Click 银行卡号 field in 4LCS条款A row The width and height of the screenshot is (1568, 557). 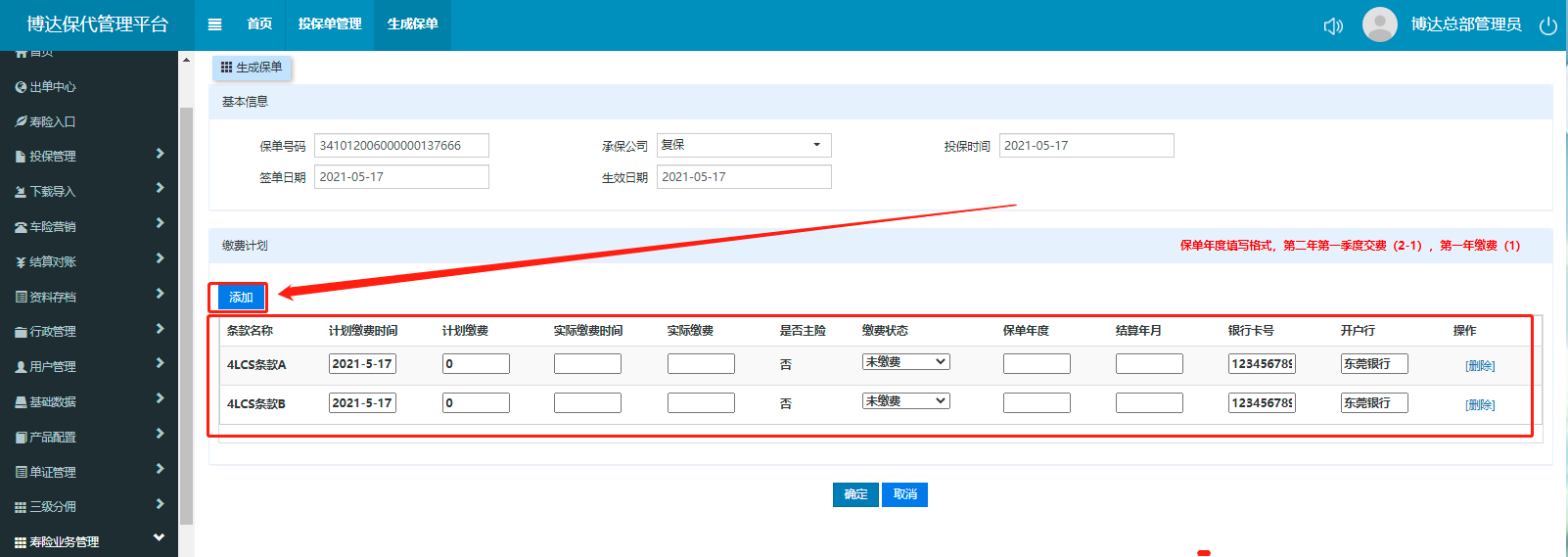click(x=1262, y=364)
